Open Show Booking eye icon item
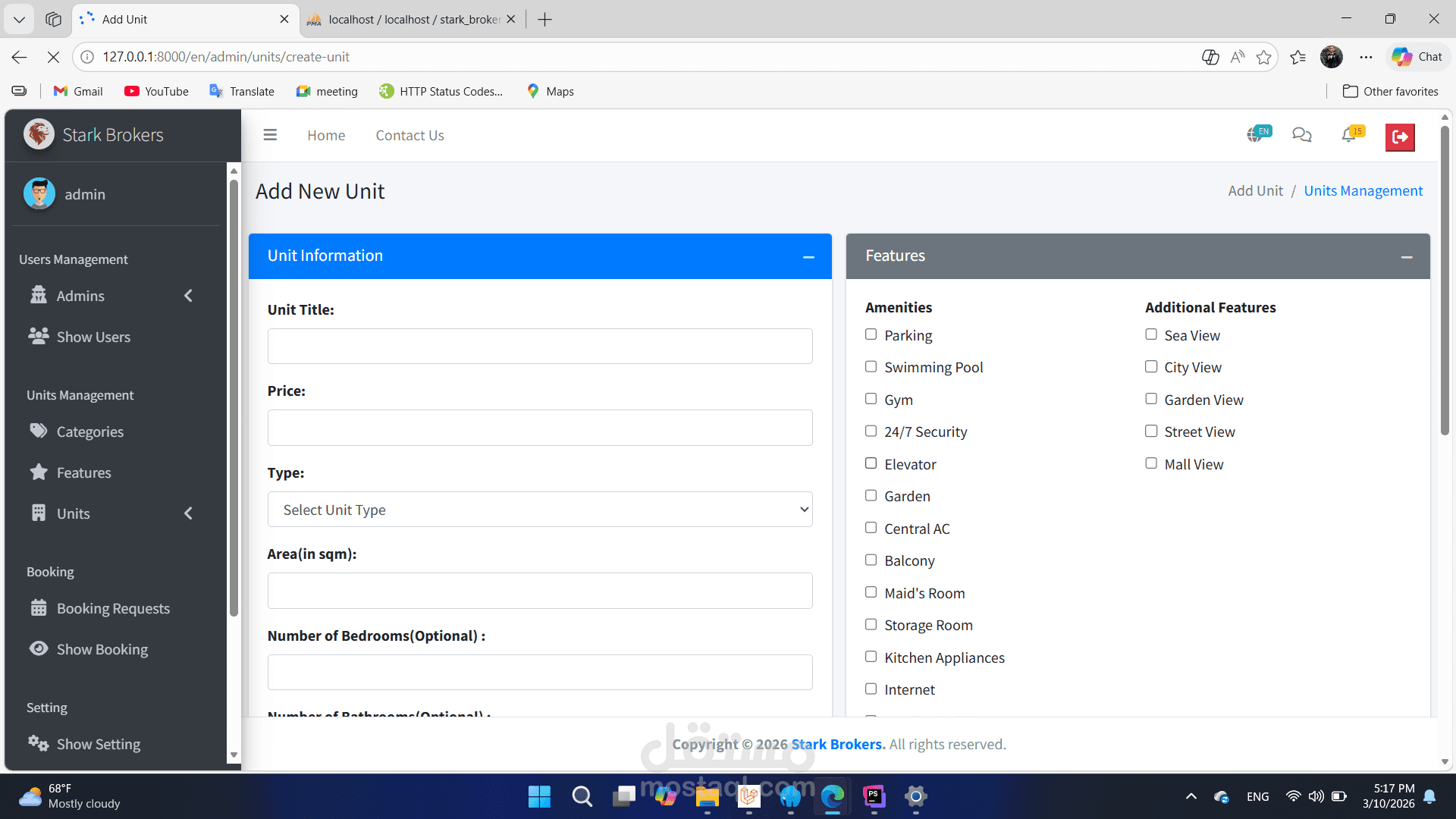The height and width of the screenshot is (819, 1456). coord(39,648)
